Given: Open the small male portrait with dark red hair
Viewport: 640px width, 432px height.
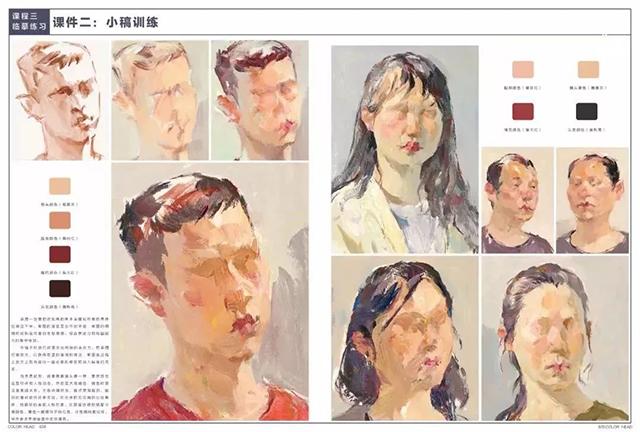Looking at the screenshot, I should pyautogui.click(x=260, y=100).
